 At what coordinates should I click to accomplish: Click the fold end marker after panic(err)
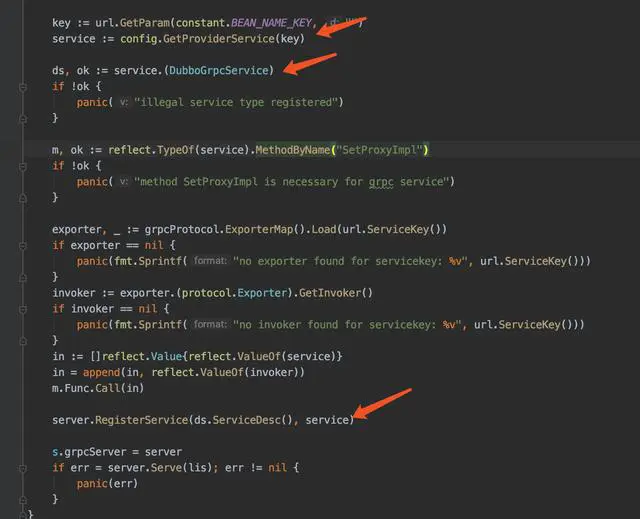(x=23, y=500)
